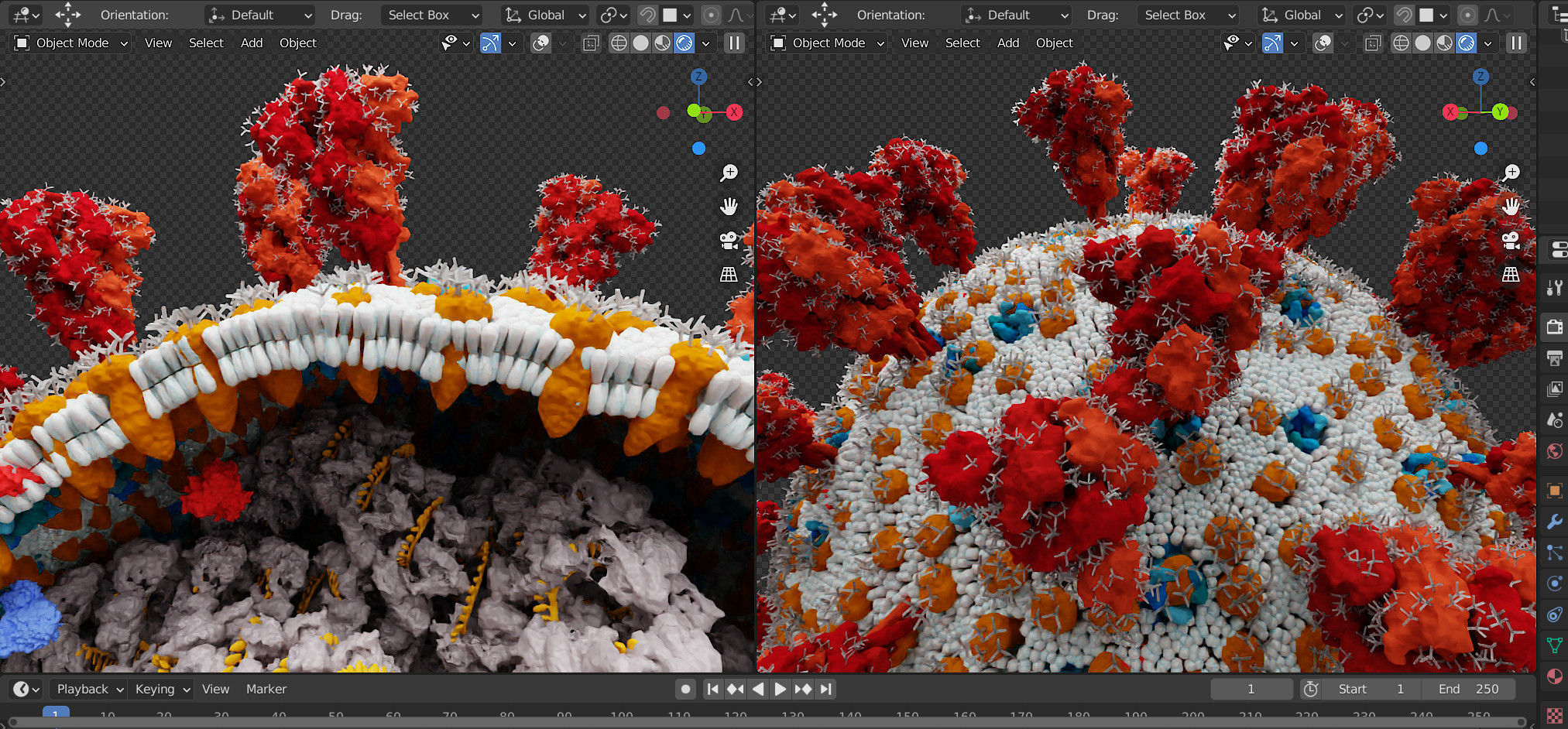
Task: Pause render preview in the left viewport
Action: (734, 43)
